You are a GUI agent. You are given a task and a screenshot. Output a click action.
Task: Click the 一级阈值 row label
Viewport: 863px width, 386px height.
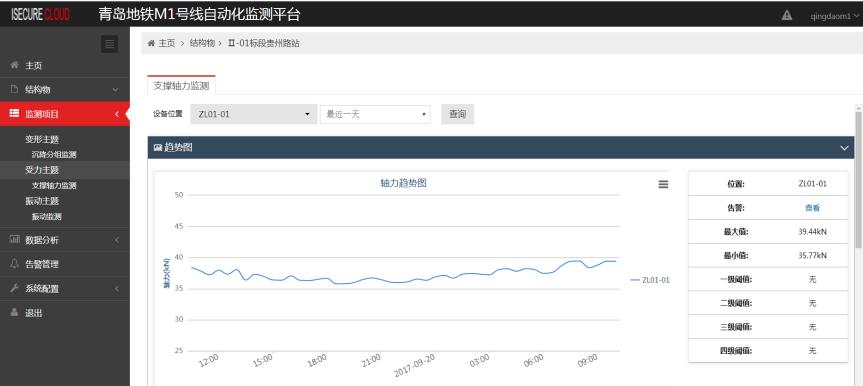736,279
